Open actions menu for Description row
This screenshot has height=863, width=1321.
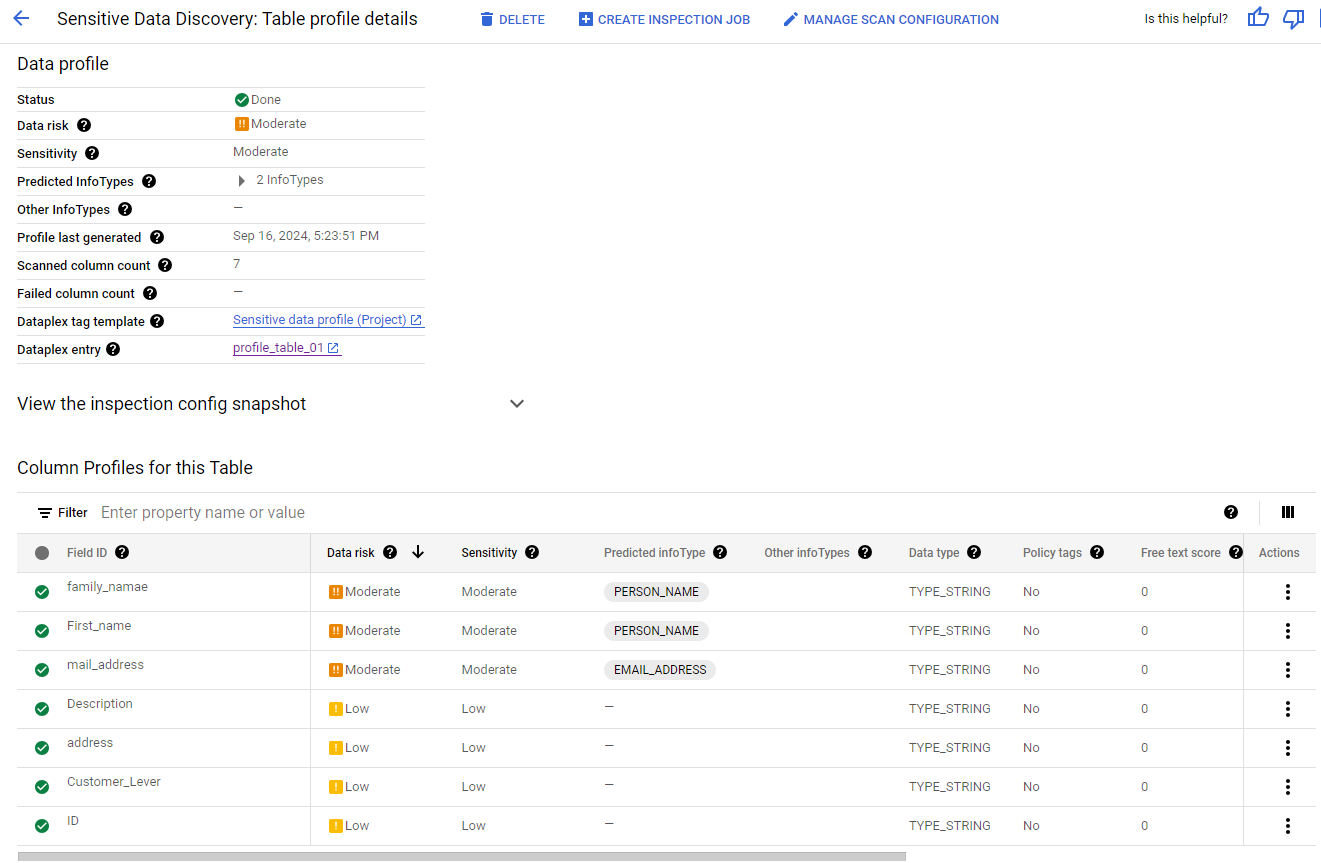pos(1288,709)
